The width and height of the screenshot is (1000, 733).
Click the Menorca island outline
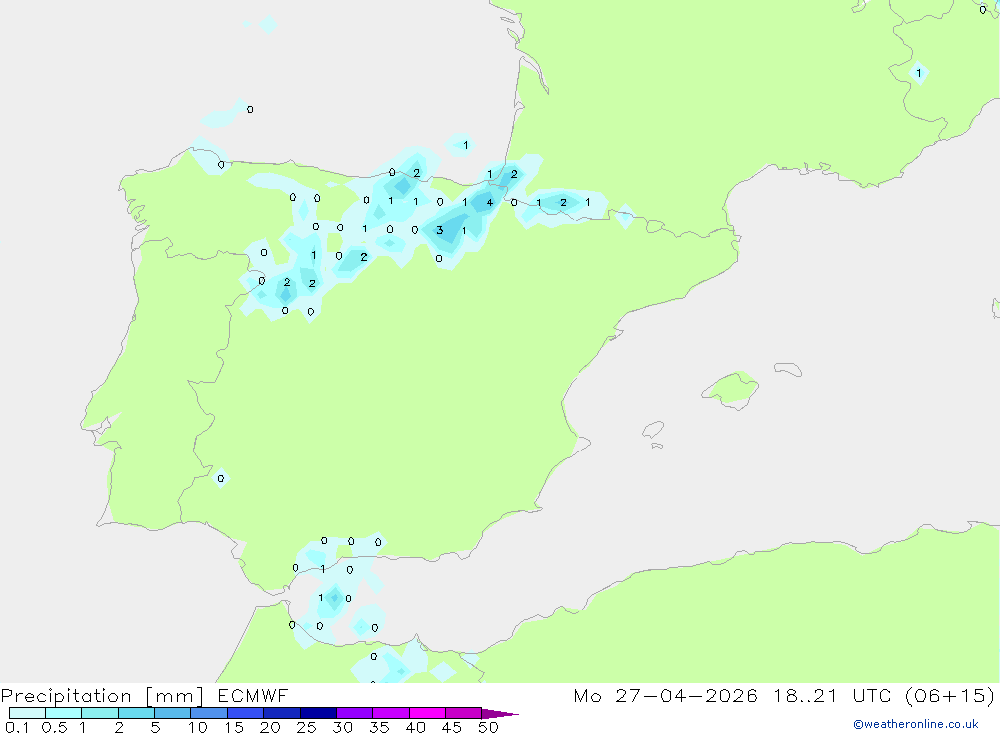tap(788, 369)
